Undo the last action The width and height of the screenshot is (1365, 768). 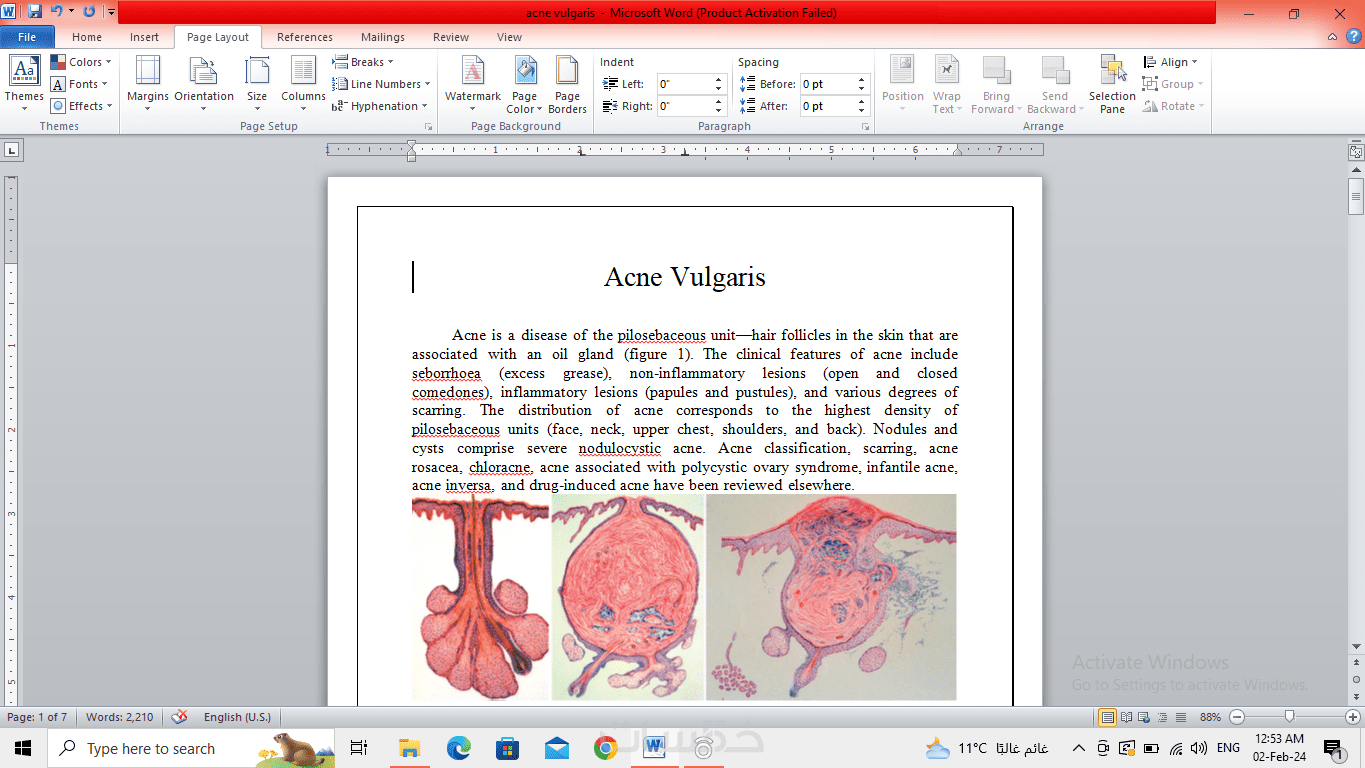(x=56, y=12)
